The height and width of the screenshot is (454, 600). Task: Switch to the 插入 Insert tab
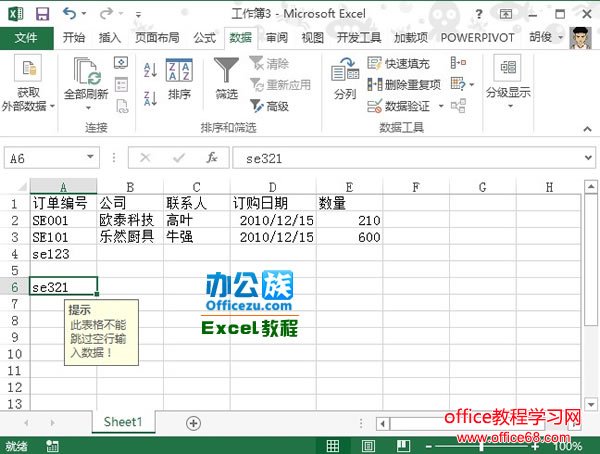(109, 38)
